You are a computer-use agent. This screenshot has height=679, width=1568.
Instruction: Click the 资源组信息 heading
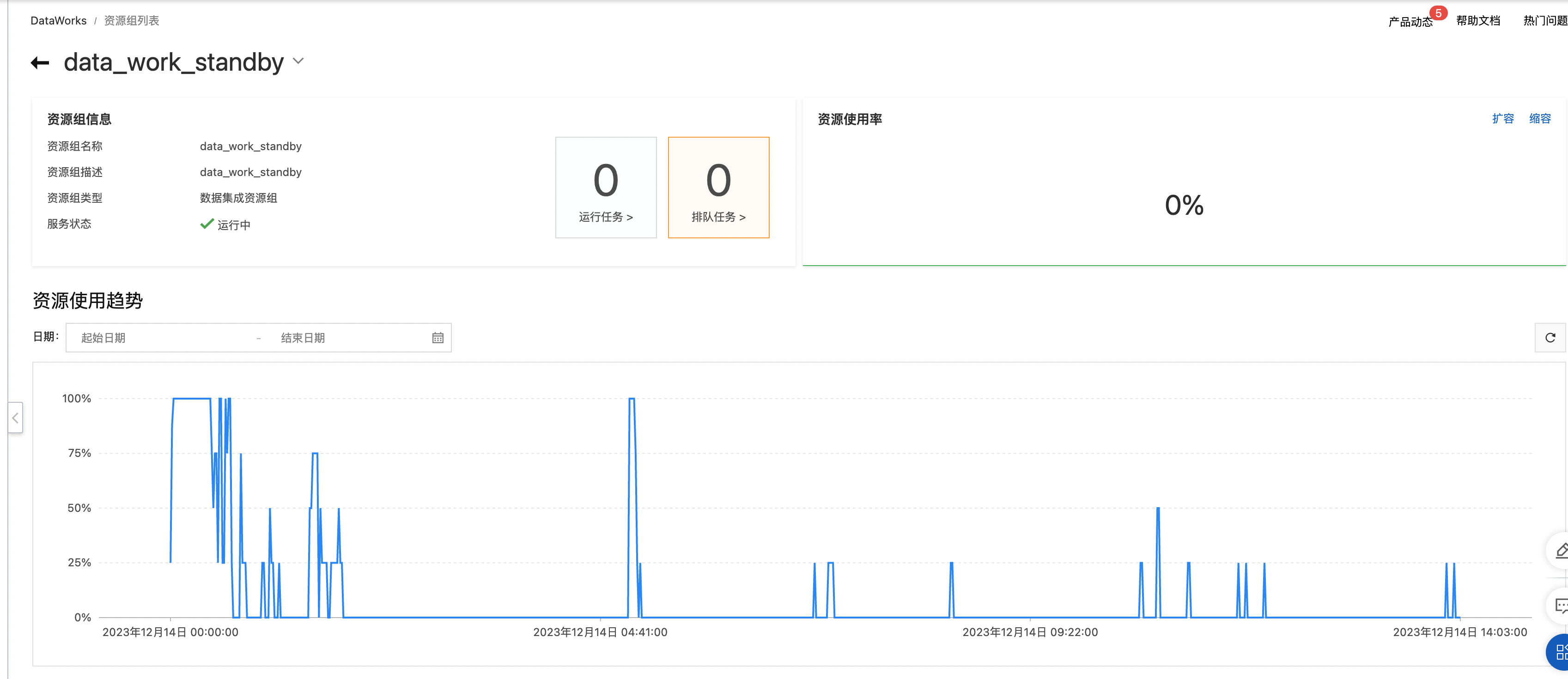[79, 119]
